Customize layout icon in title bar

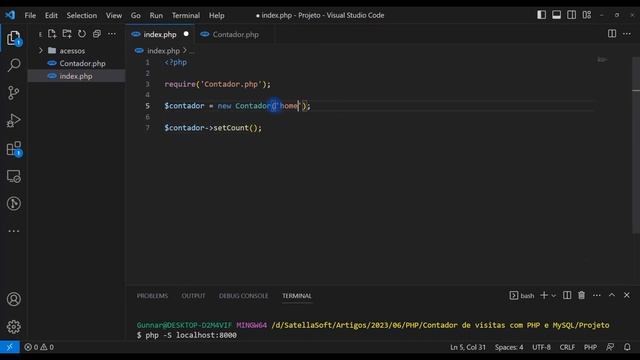tap(587, 15)
